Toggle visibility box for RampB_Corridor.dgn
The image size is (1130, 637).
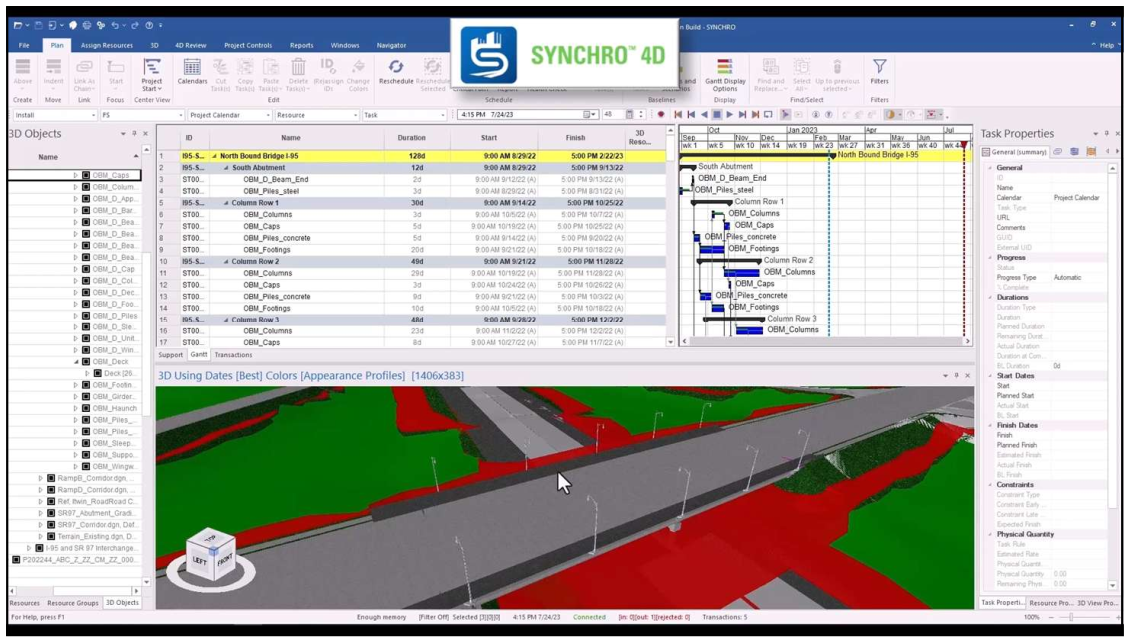tap(51, 478)
